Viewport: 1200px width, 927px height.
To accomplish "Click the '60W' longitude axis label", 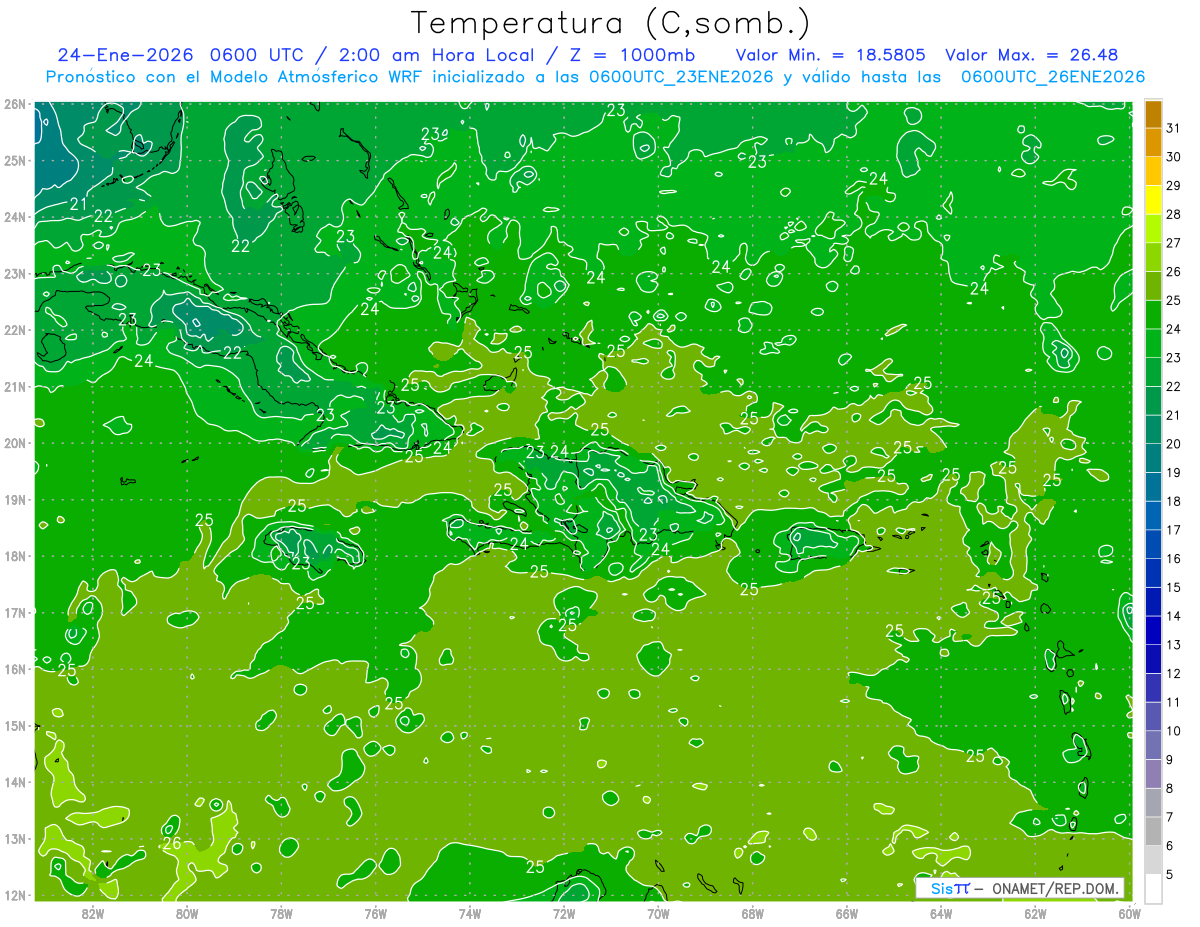I will coord(1130,913).
